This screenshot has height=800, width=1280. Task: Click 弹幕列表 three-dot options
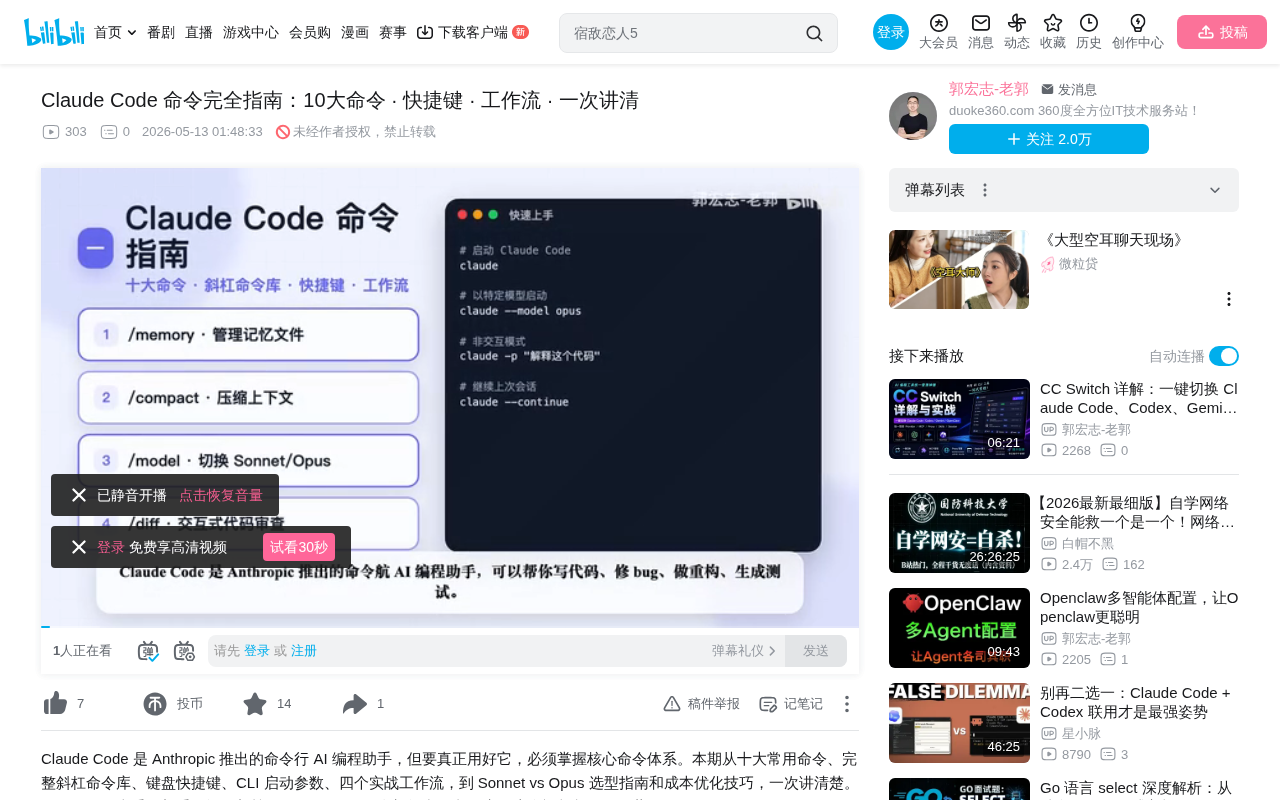(985, 190)
